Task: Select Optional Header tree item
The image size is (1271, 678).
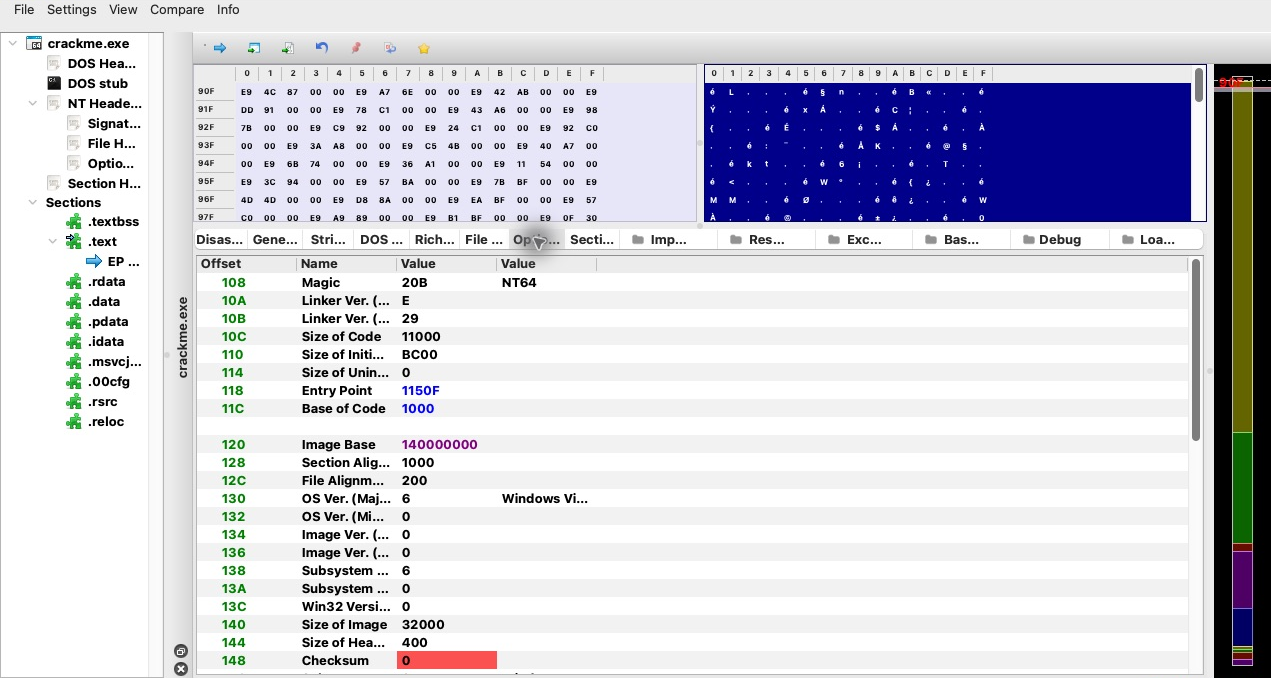Action: click(x=110, y=164)
